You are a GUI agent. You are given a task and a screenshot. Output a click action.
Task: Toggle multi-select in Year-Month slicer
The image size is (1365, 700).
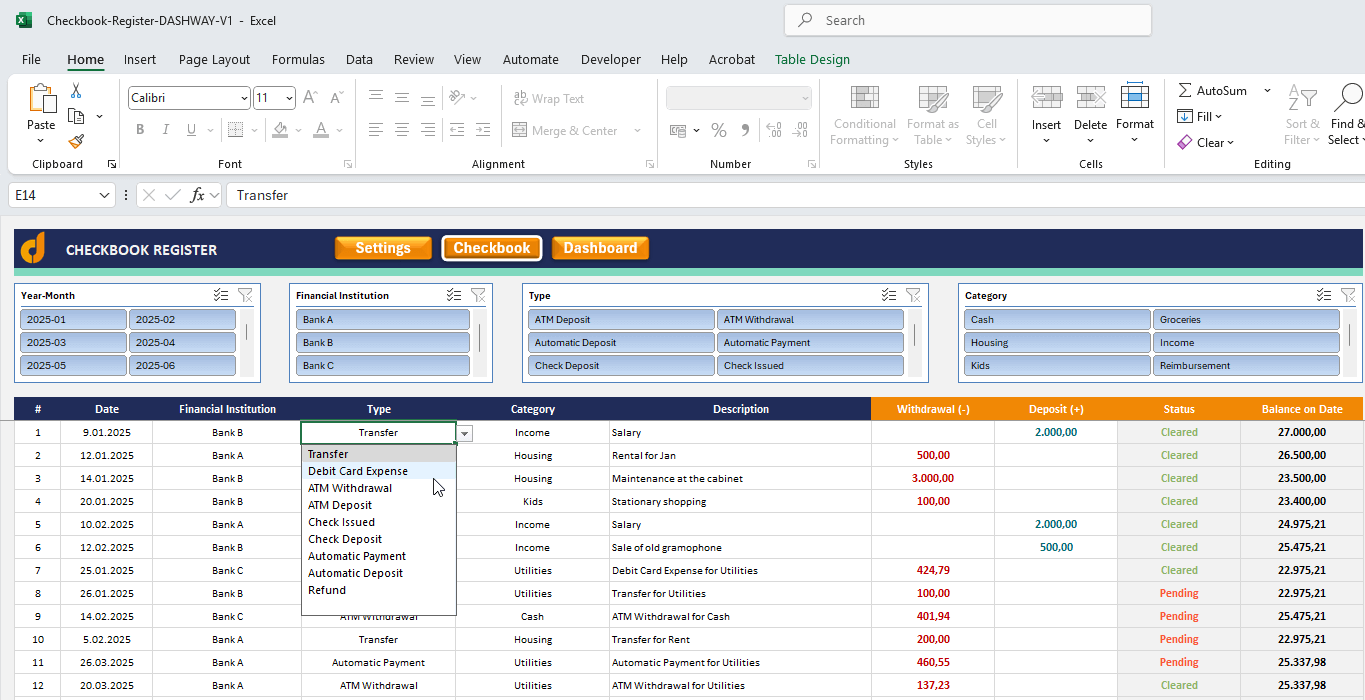(221, 295)
